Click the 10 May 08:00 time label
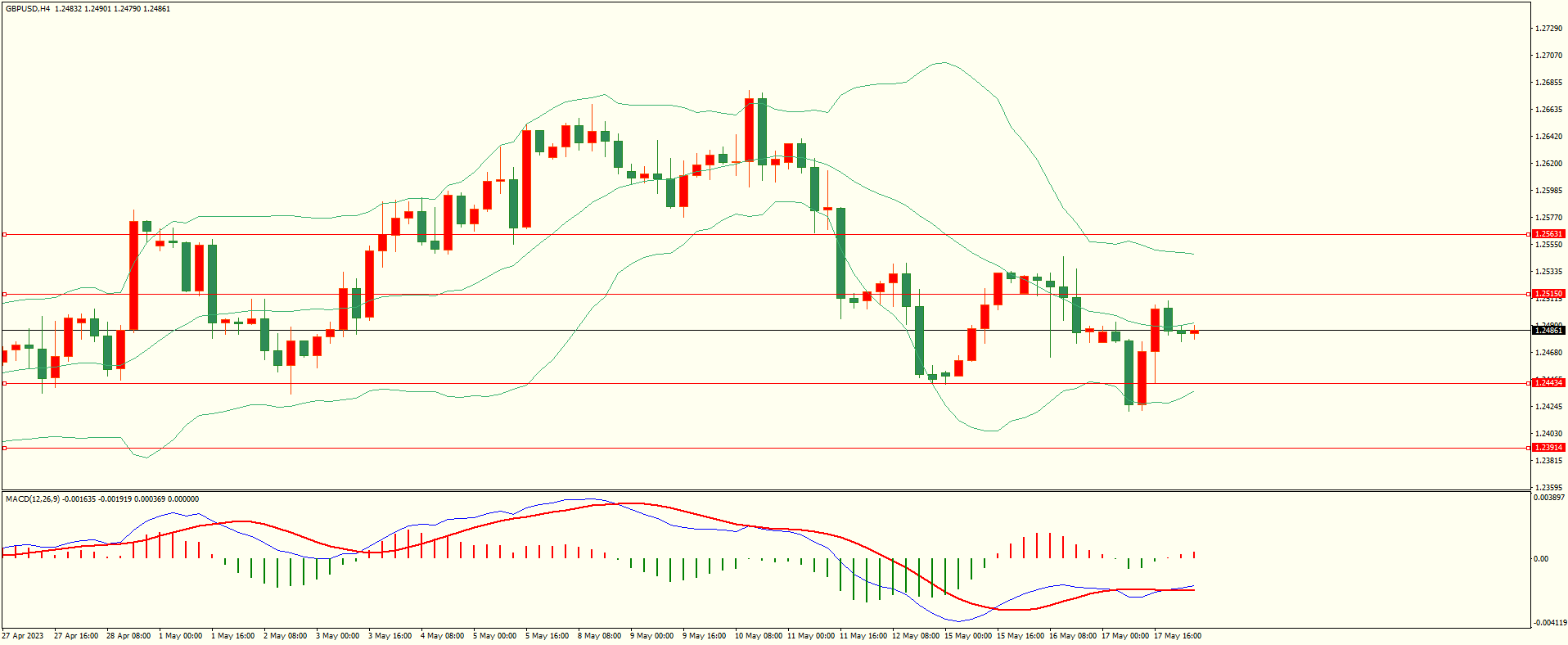 (759, 636)
